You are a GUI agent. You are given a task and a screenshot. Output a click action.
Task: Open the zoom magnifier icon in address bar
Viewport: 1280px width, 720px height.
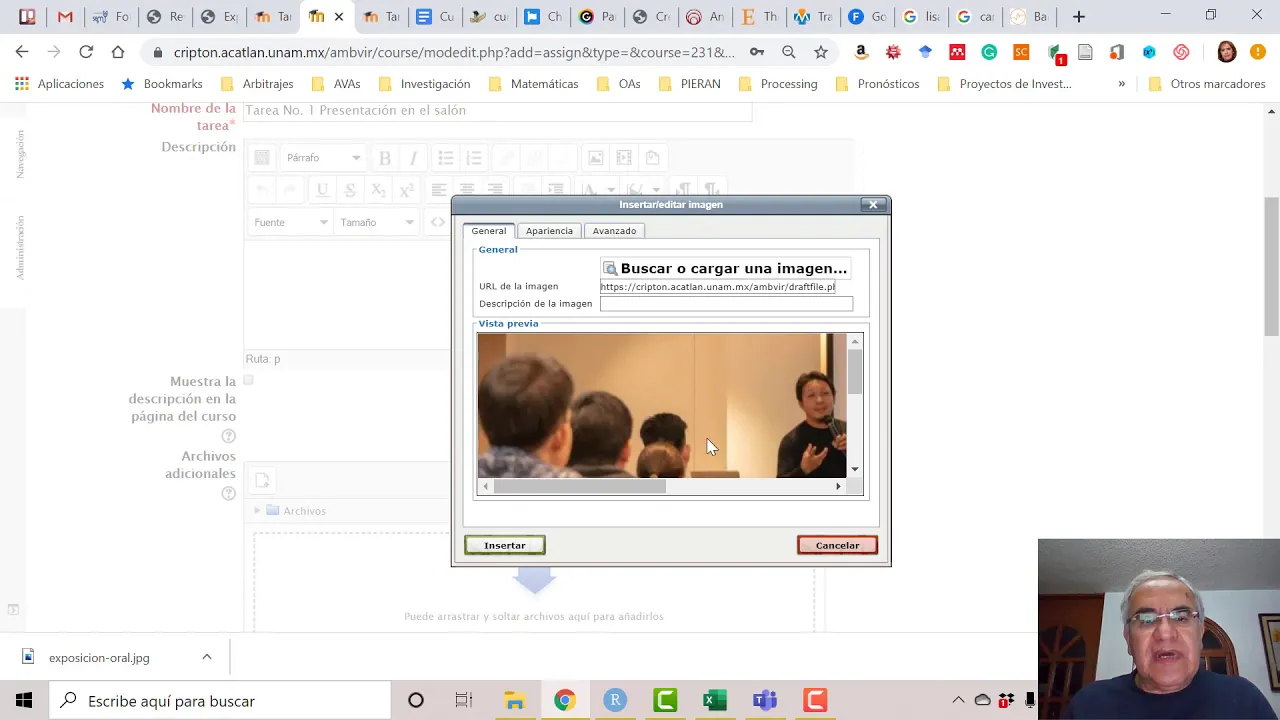(x=789, y=52)
